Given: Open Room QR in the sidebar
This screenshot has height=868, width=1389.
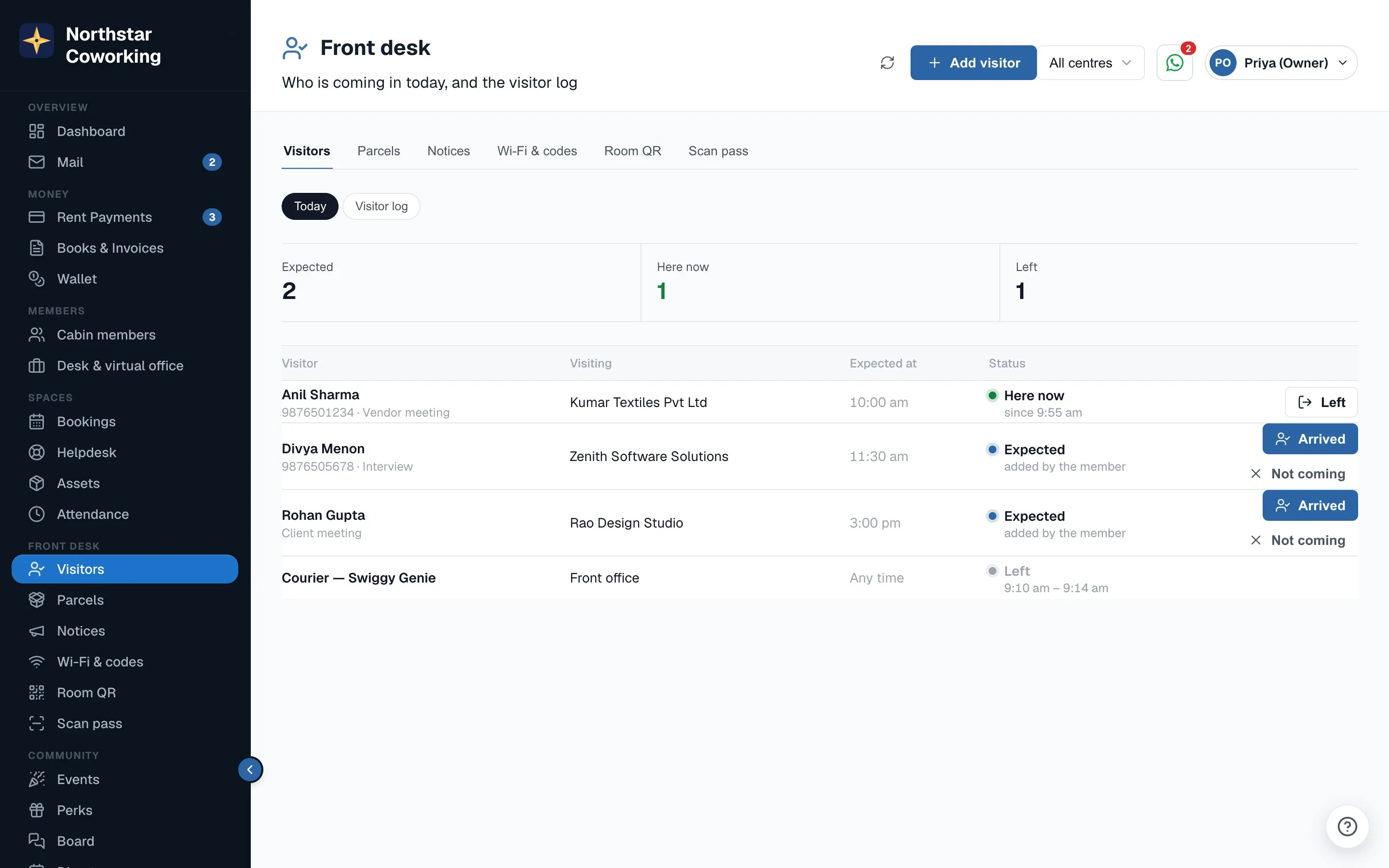Looking at the screenshot, I should (x=124, y=693).
